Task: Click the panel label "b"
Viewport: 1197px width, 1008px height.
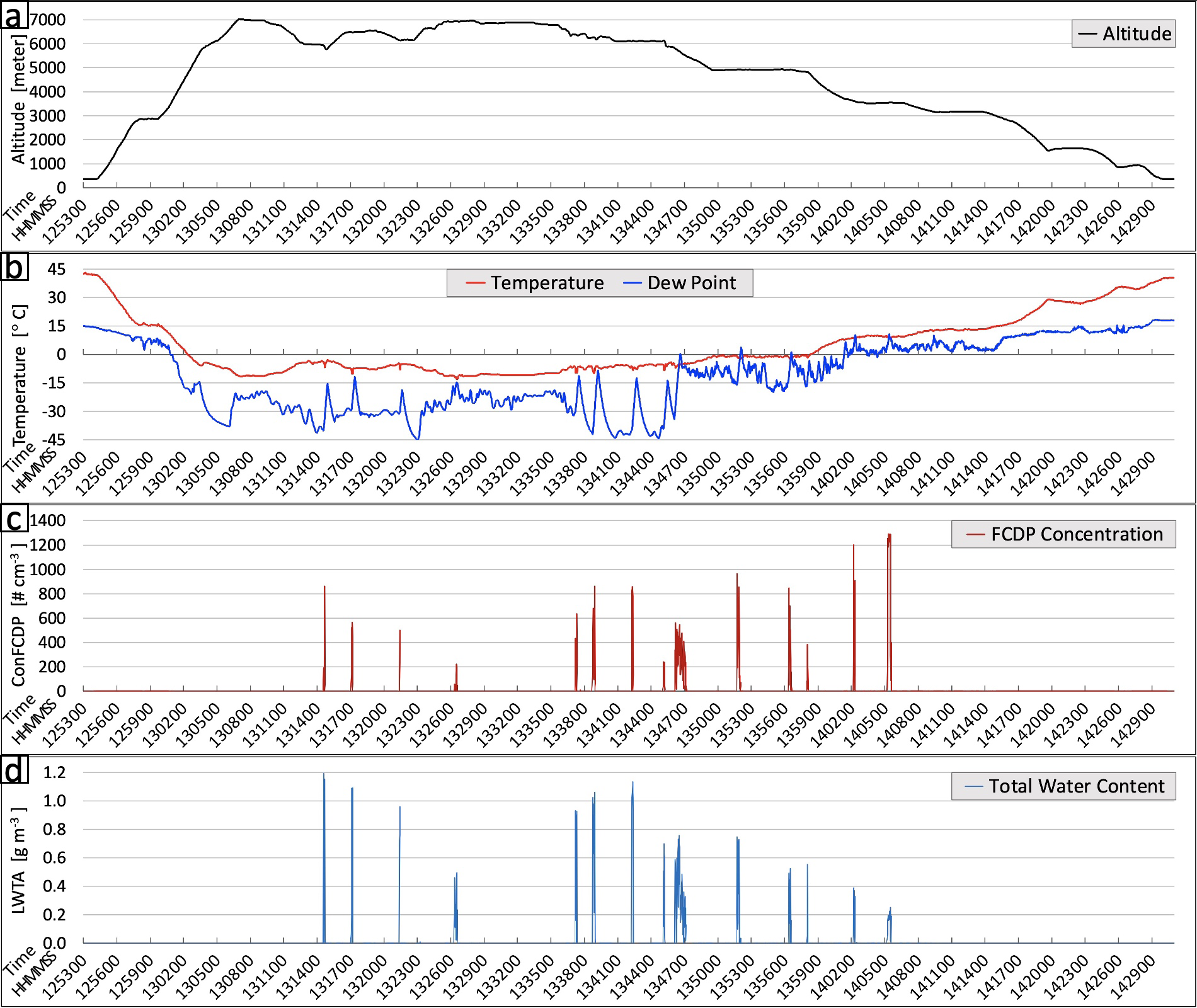Action: tap(14, 267)
